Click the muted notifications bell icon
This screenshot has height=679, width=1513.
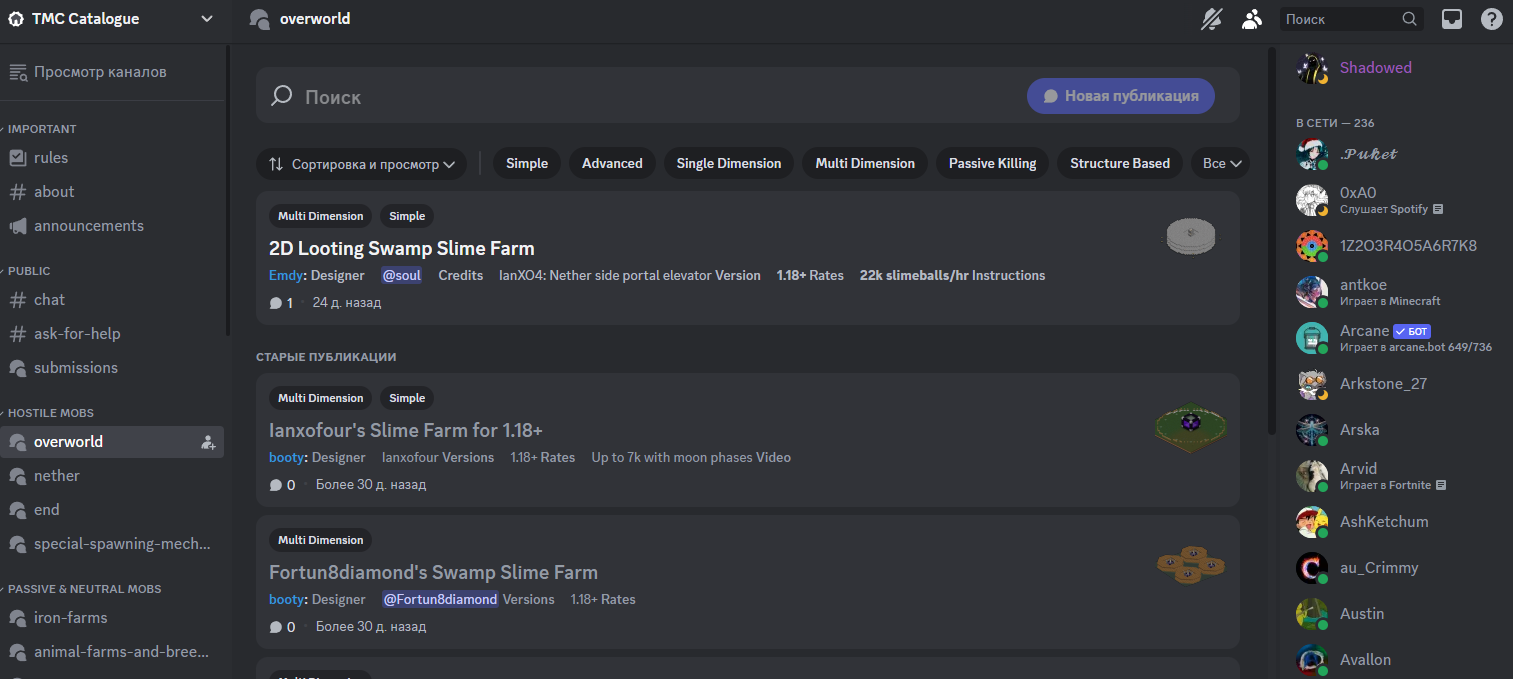(1212, 19)
